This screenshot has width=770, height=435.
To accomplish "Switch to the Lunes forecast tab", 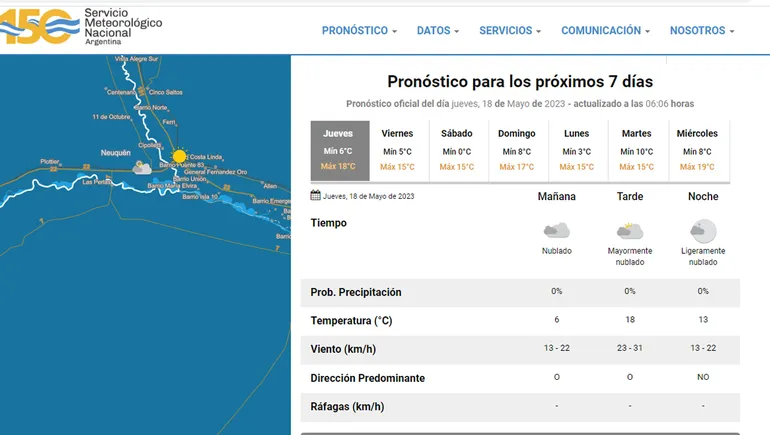I will point(577,151).
